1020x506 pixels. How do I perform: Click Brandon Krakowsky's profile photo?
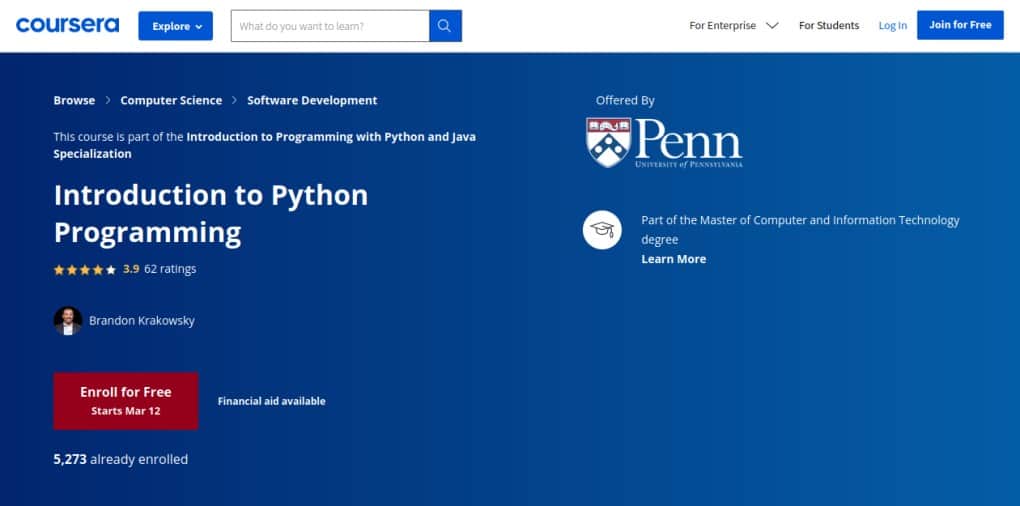[68, 321]
